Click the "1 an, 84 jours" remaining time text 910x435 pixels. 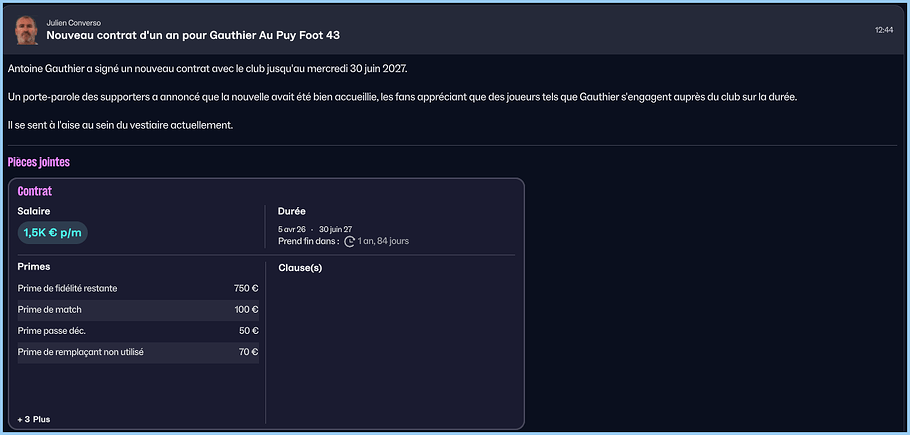tap(383, 241)
